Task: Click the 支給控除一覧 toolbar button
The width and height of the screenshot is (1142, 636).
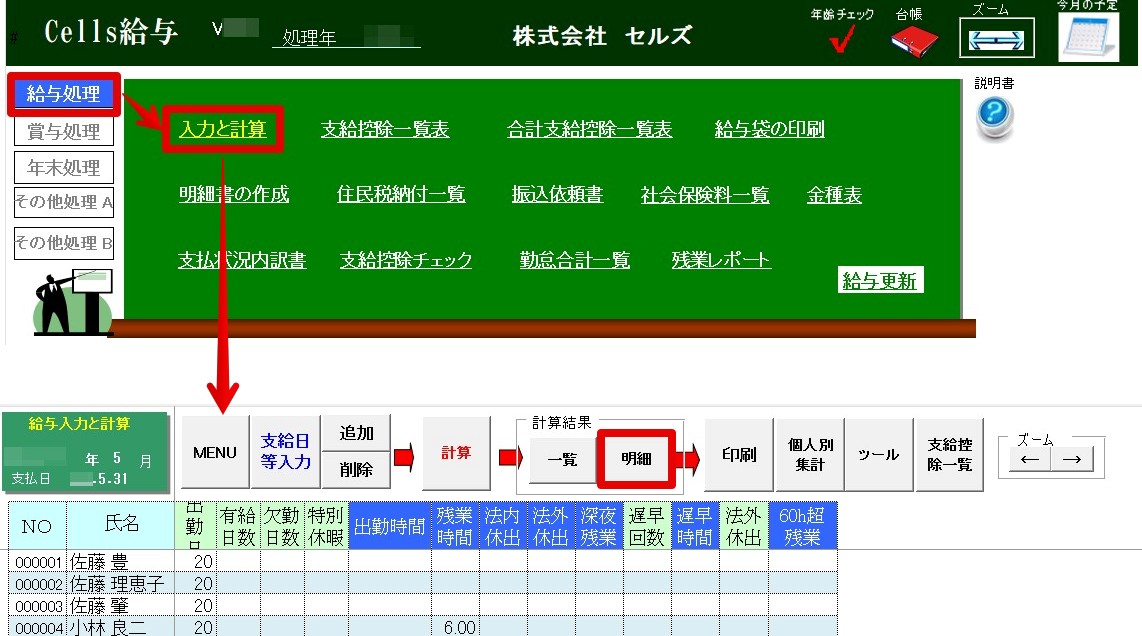Action: tap(949, 455)
